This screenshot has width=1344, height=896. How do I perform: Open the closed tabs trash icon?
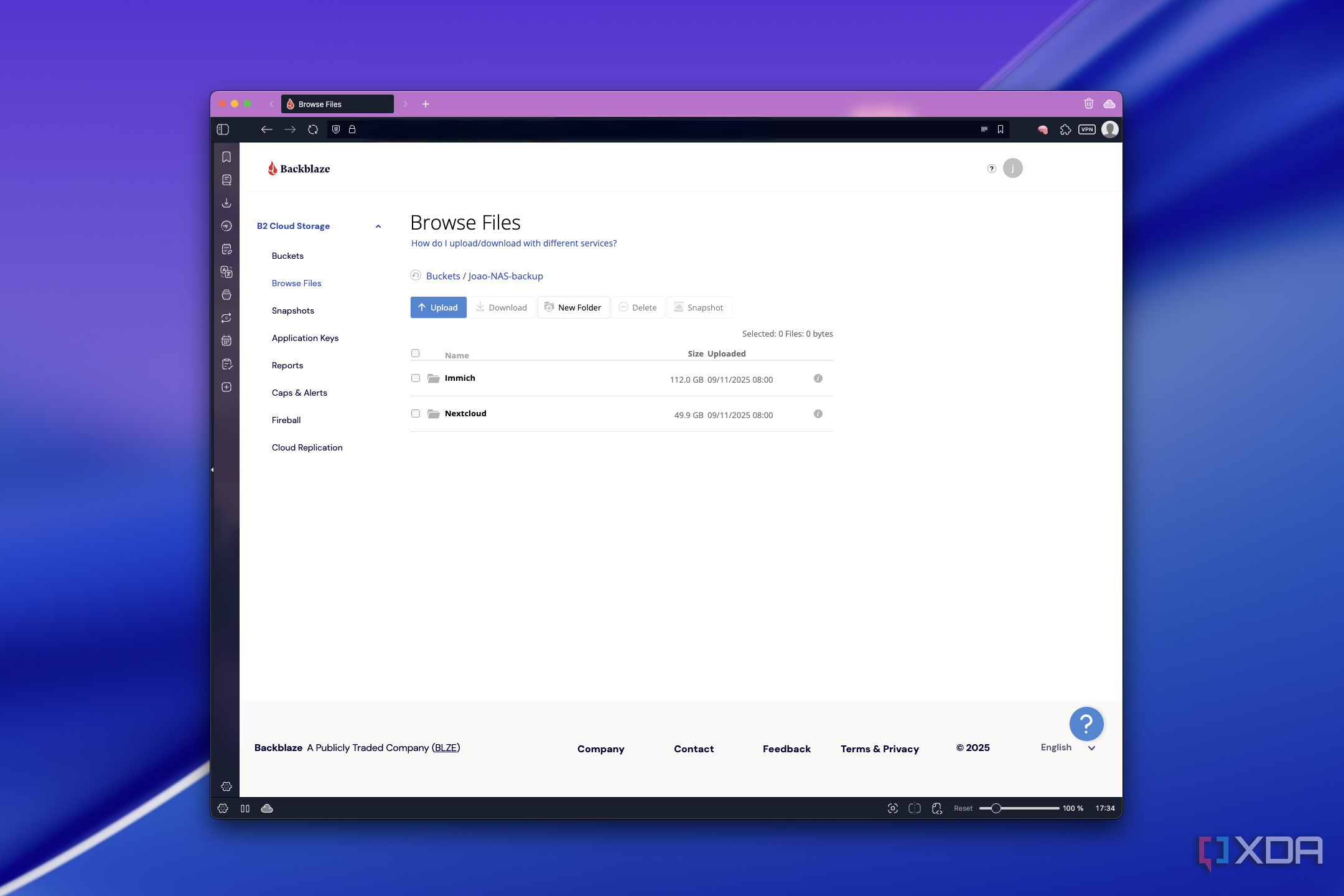click(x=1089, y=103)
